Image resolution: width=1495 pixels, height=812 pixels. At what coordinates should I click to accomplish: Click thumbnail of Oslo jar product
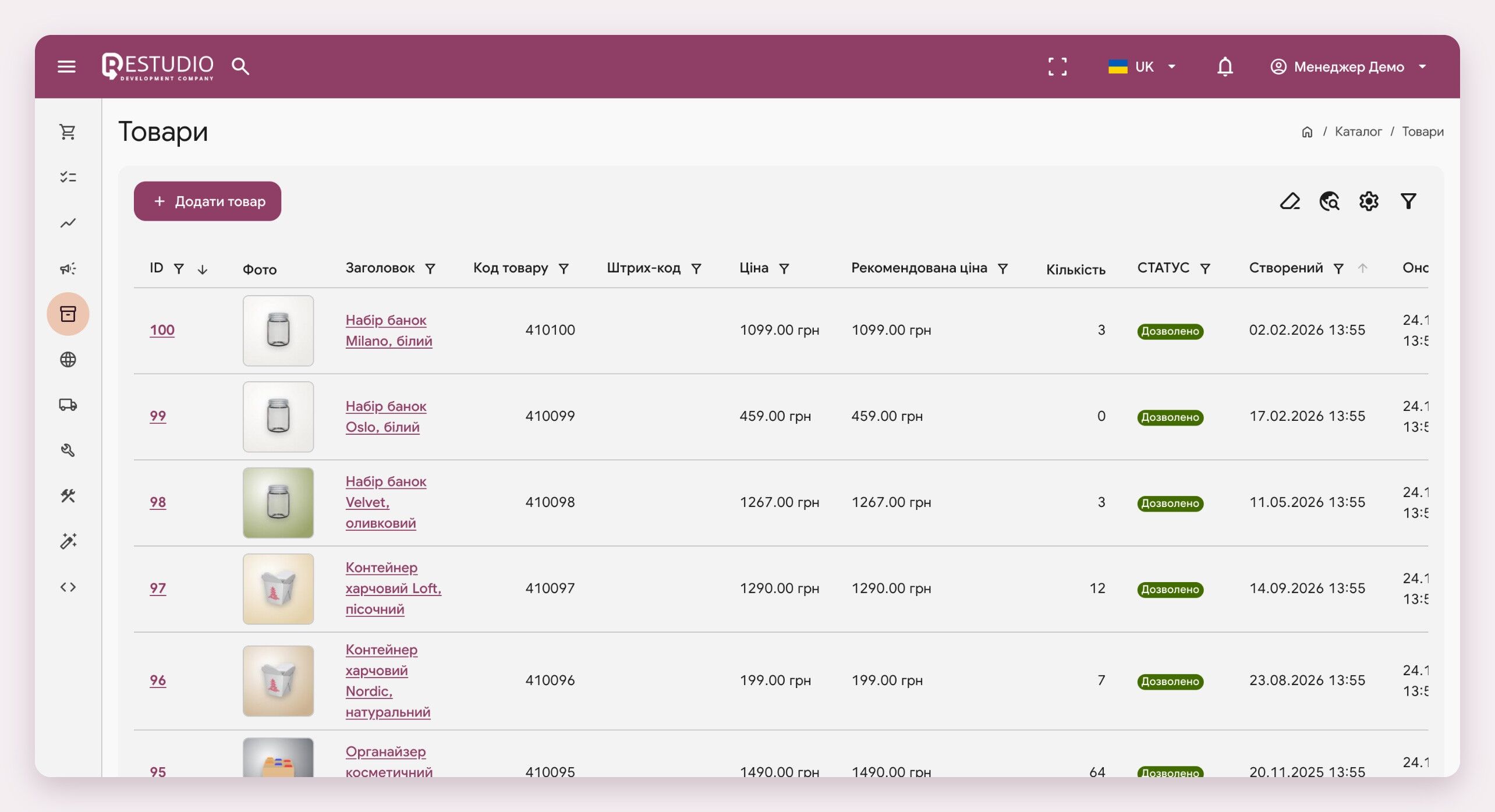click(x=278, y=417)
